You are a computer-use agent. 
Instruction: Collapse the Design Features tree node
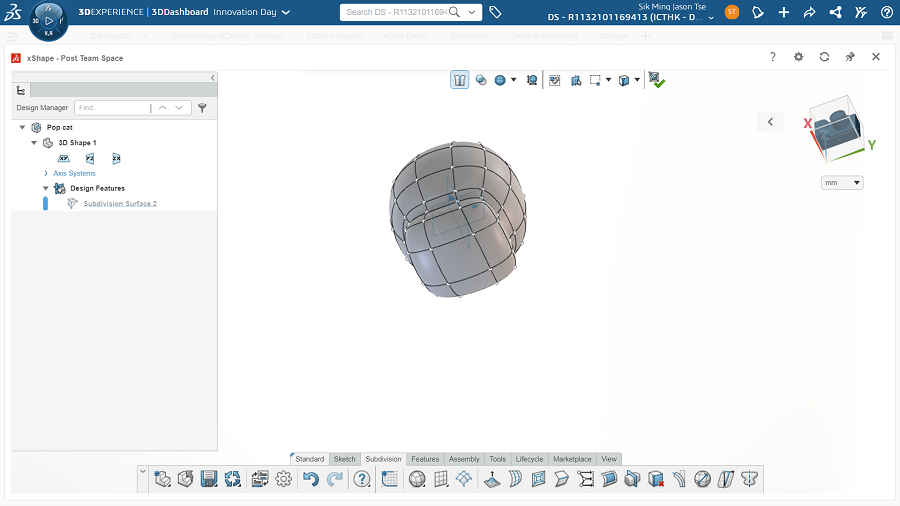click(x=46, y=188)
